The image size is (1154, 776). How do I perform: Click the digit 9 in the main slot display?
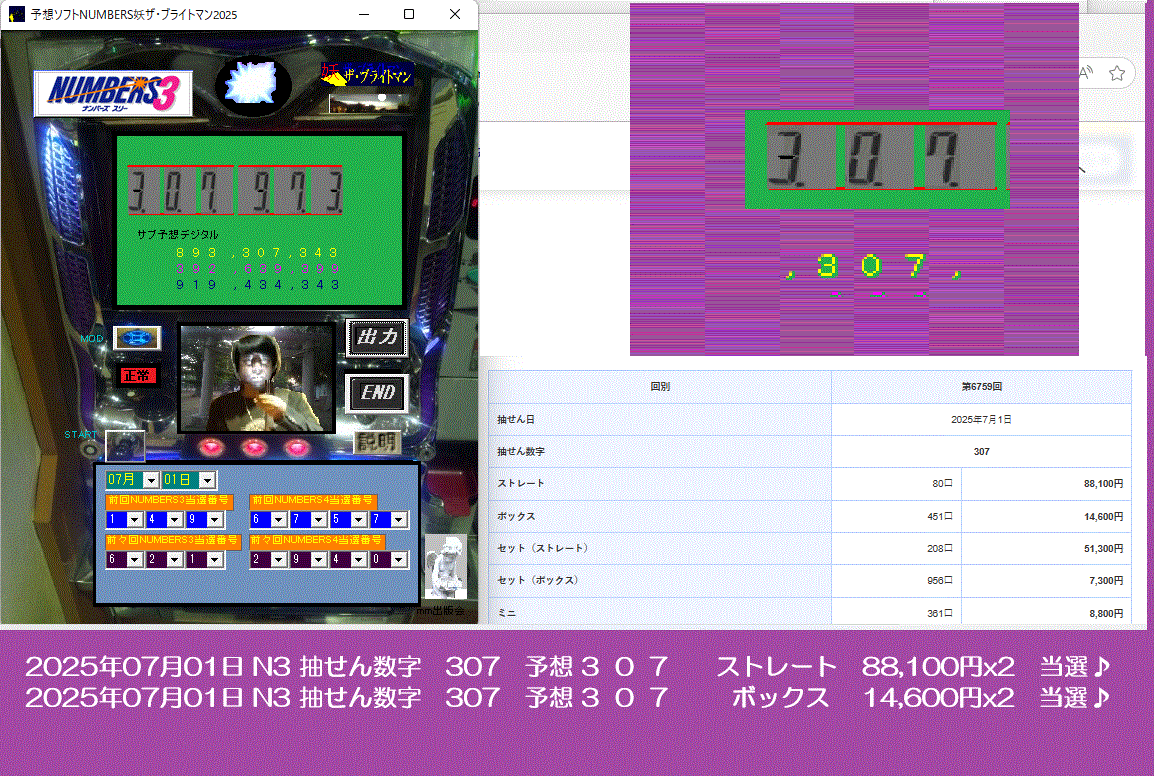coord(260,191)
